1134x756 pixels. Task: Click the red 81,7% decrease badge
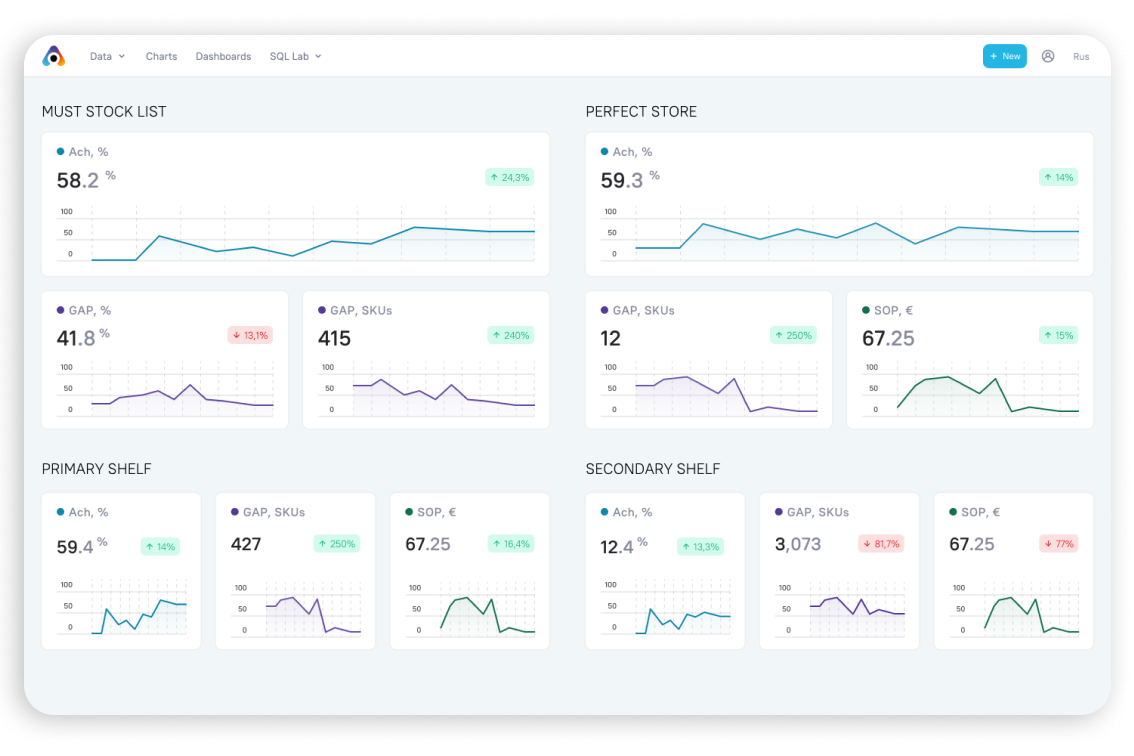click(x=881, y=544)
